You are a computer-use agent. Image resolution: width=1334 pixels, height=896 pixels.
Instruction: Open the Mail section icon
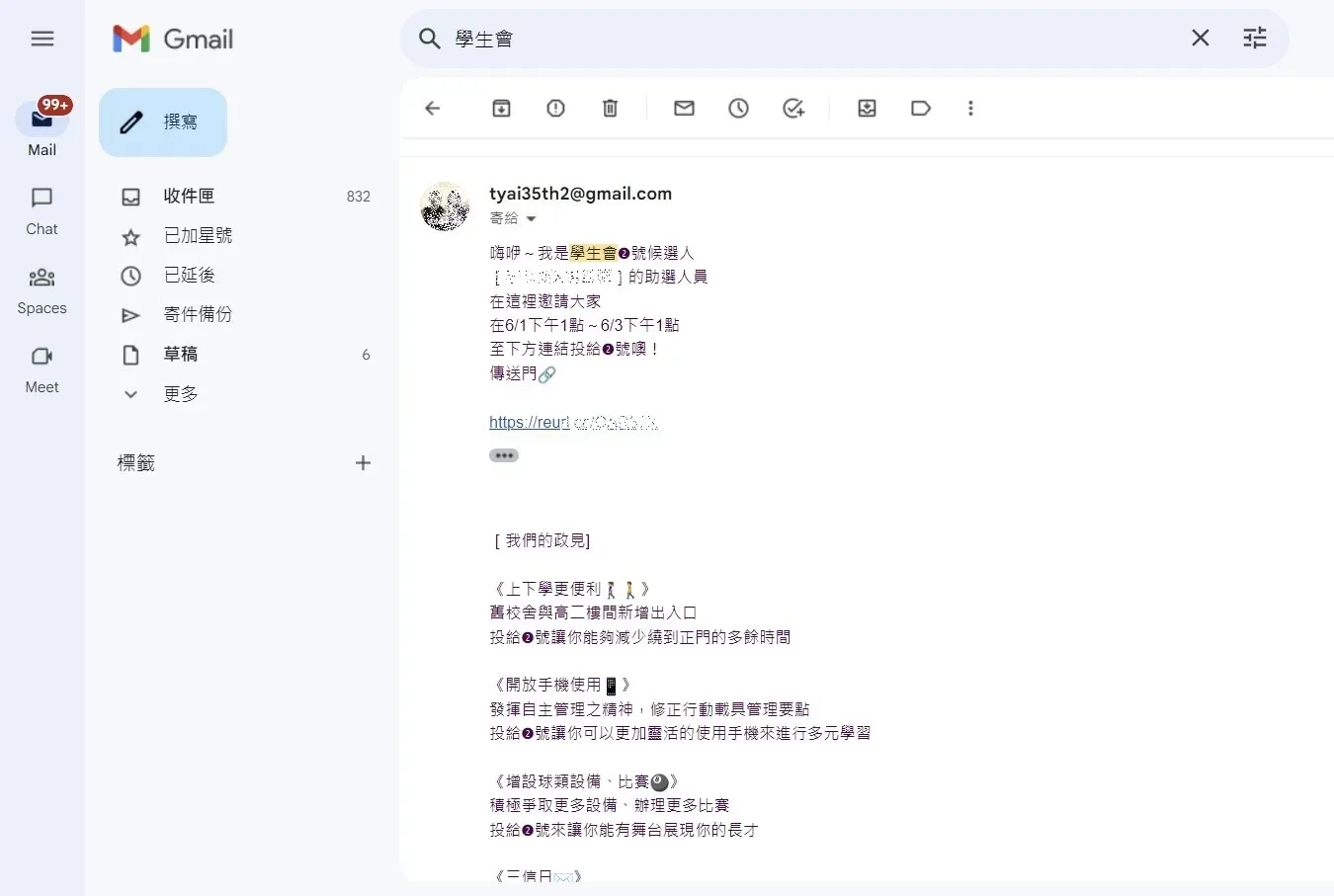pos(42,119)
